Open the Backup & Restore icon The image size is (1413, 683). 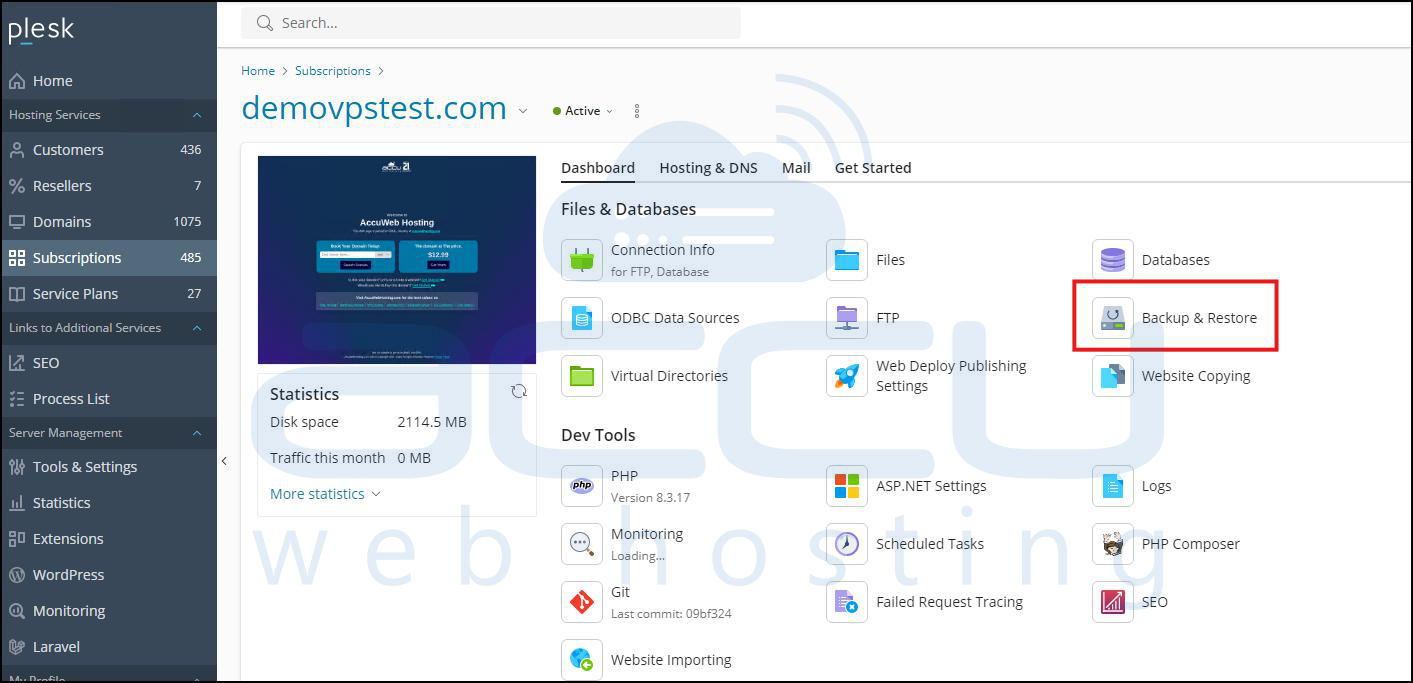(1113, 318)
